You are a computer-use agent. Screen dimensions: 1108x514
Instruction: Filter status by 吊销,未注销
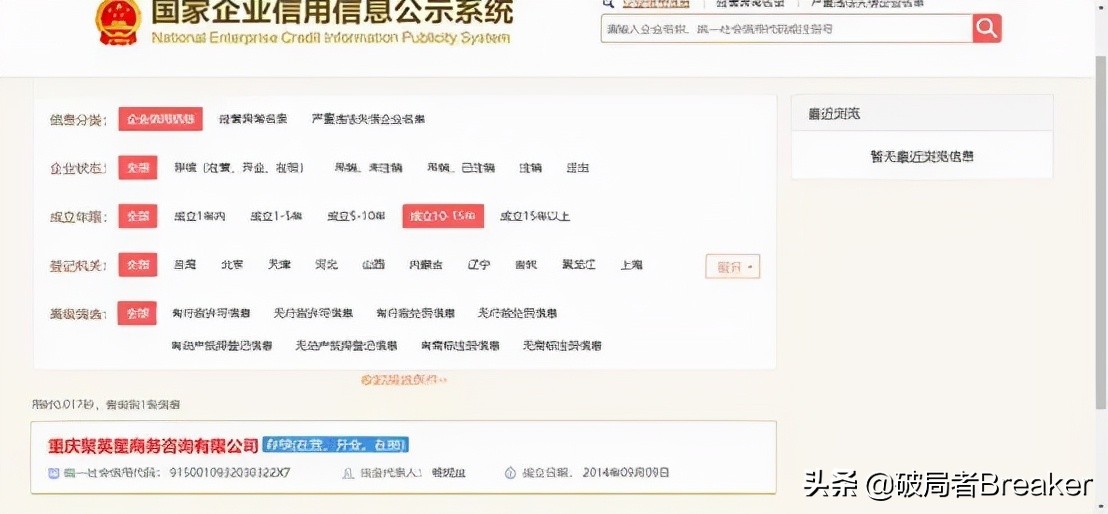coord(368,168)
